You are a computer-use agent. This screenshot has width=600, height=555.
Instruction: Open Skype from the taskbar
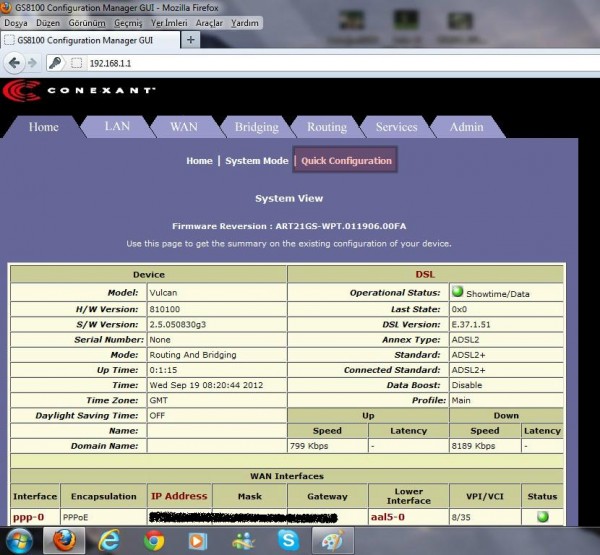point(288,540)
